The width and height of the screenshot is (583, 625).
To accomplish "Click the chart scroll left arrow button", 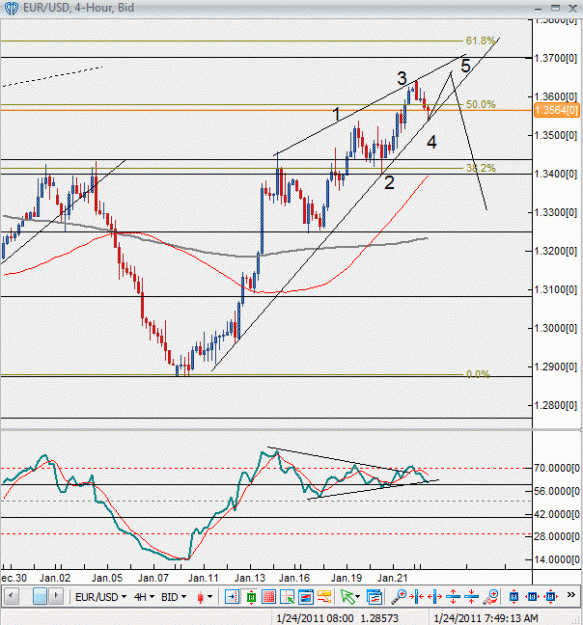I will [x=11, y=596].
